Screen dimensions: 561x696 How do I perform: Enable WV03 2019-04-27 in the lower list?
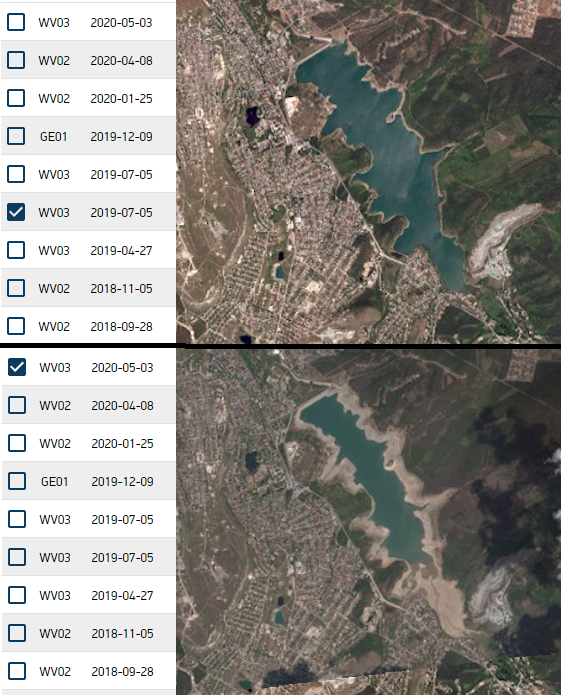click(17, 595)
